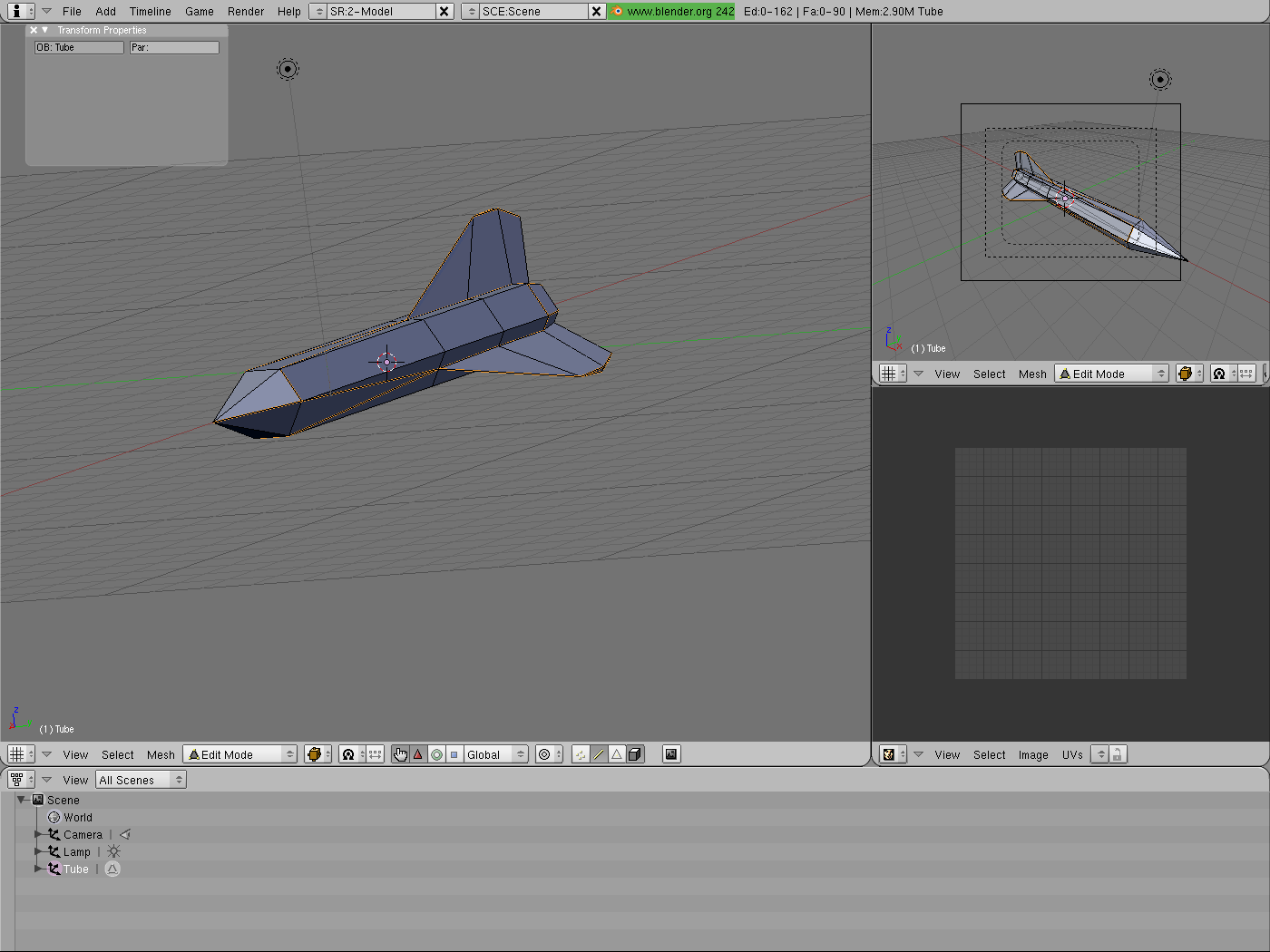This screenshot has width=1270, height=952.
Task: Open the UVs menu in image editor
Action: (x=1072, y=754)
